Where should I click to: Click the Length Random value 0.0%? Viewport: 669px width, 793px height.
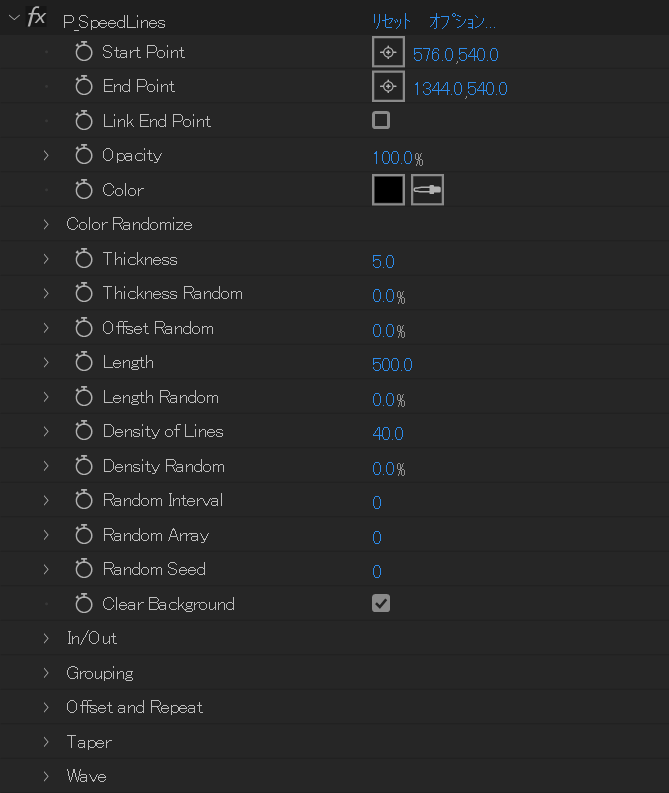tap(389, 400)
